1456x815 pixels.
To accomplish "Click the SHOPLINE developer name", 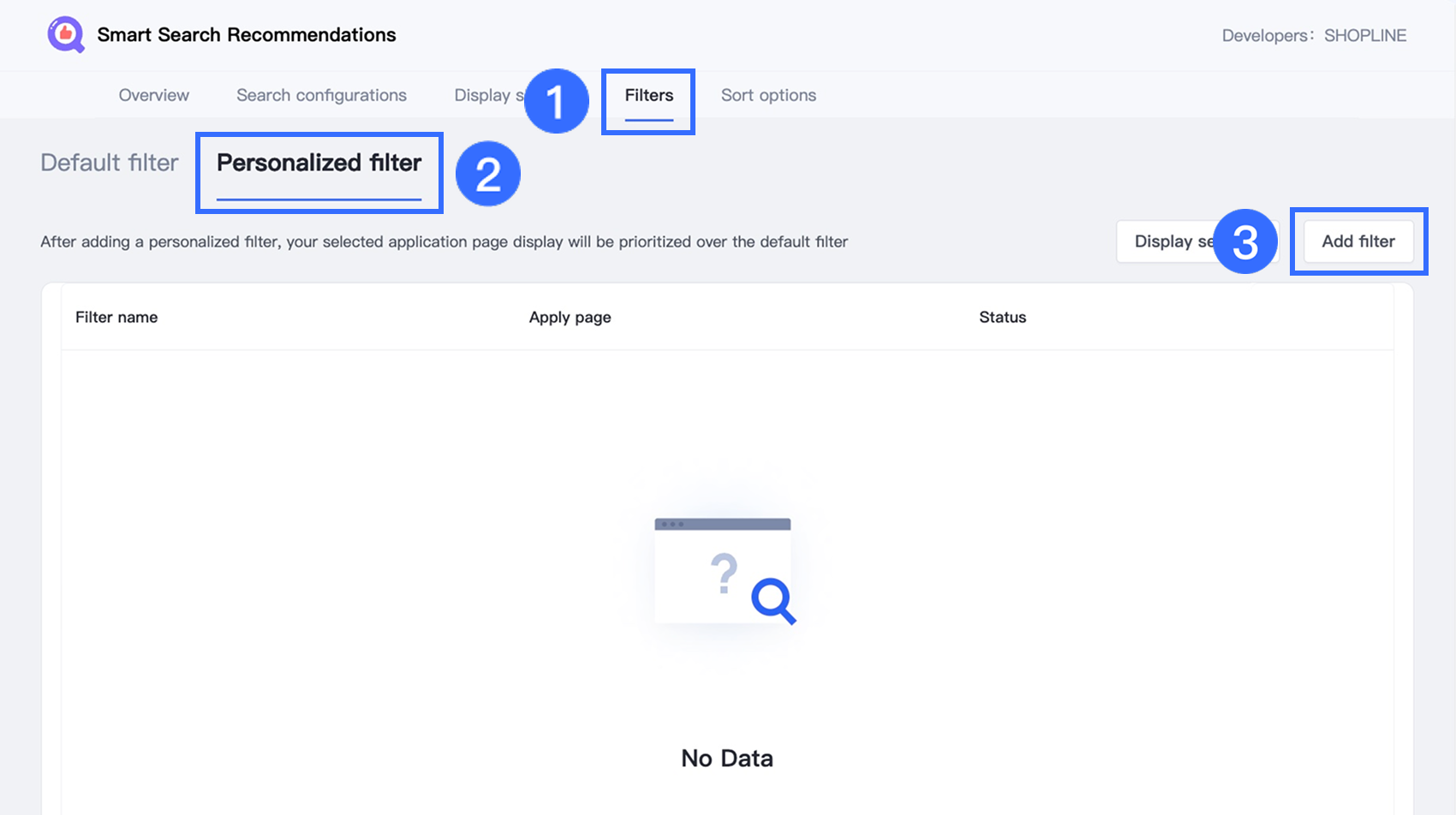I will click(1364, 35).
